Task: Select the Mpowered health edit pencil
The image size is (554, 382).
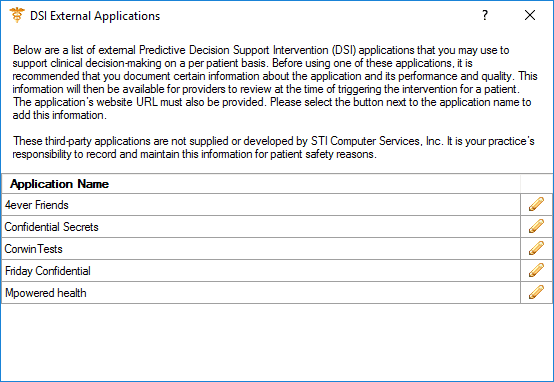Action: [x=536, y=293]
